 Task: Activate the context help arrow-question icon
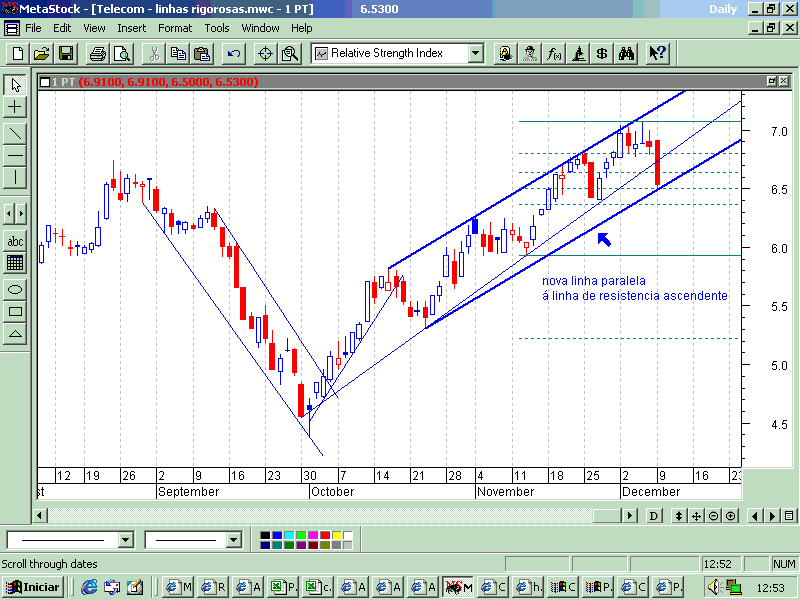click(x=657, y=54)
